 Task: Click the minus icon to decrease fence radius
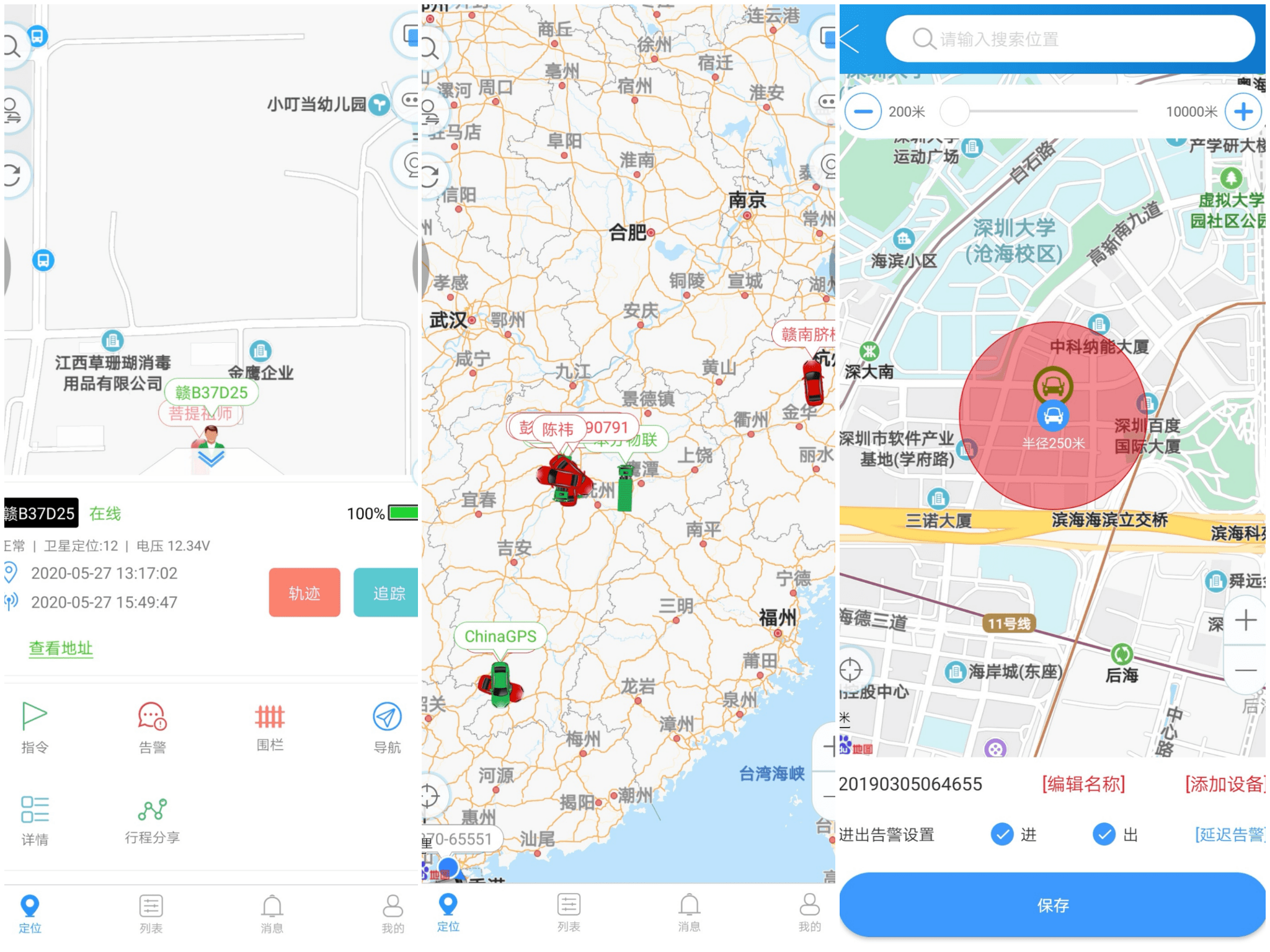pos(863,112)
